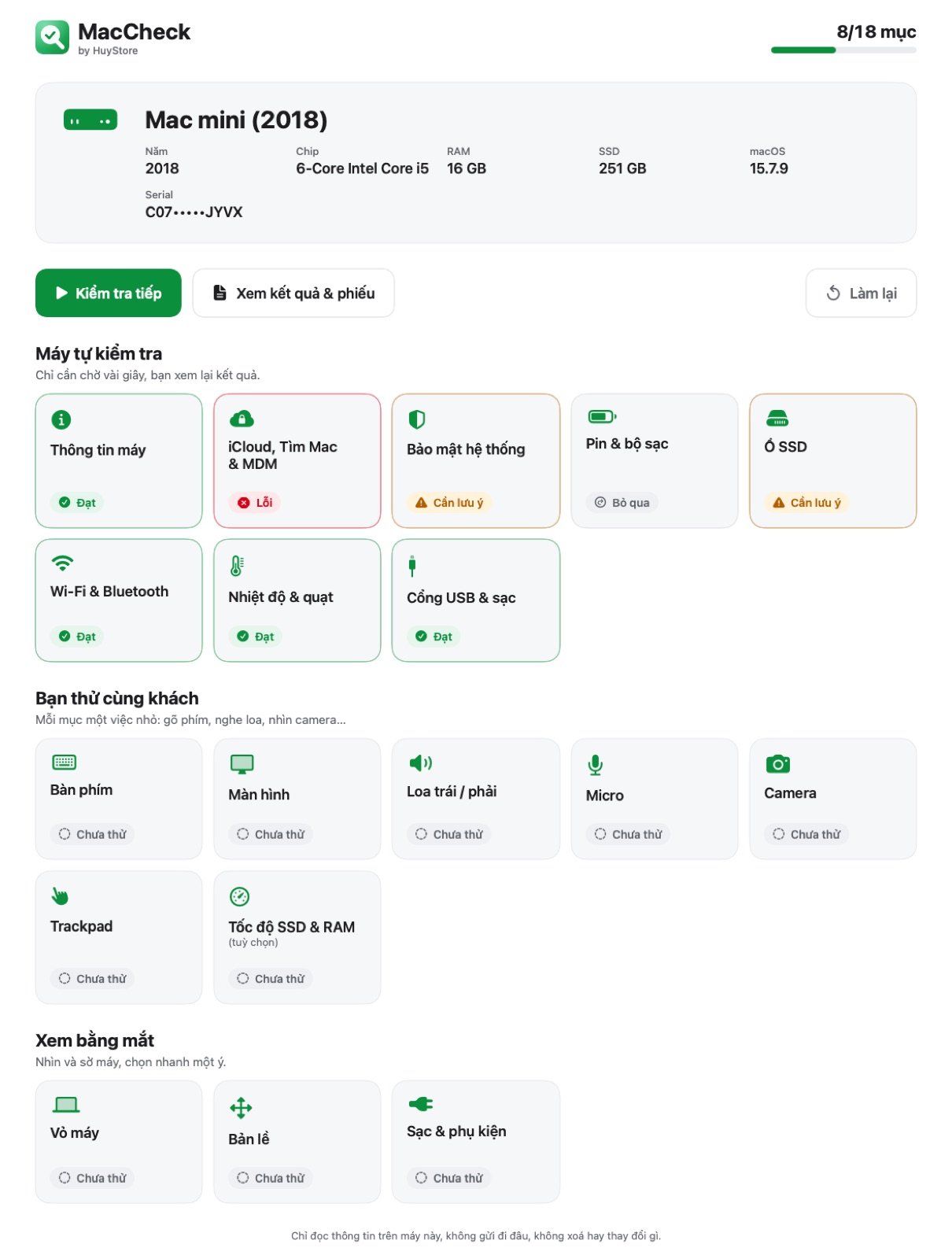Select the iCloud, Tìm Mac & MDM lock-cloud icon
The width and height of the screenshot is (952, 1259).
tap(241, 419)
